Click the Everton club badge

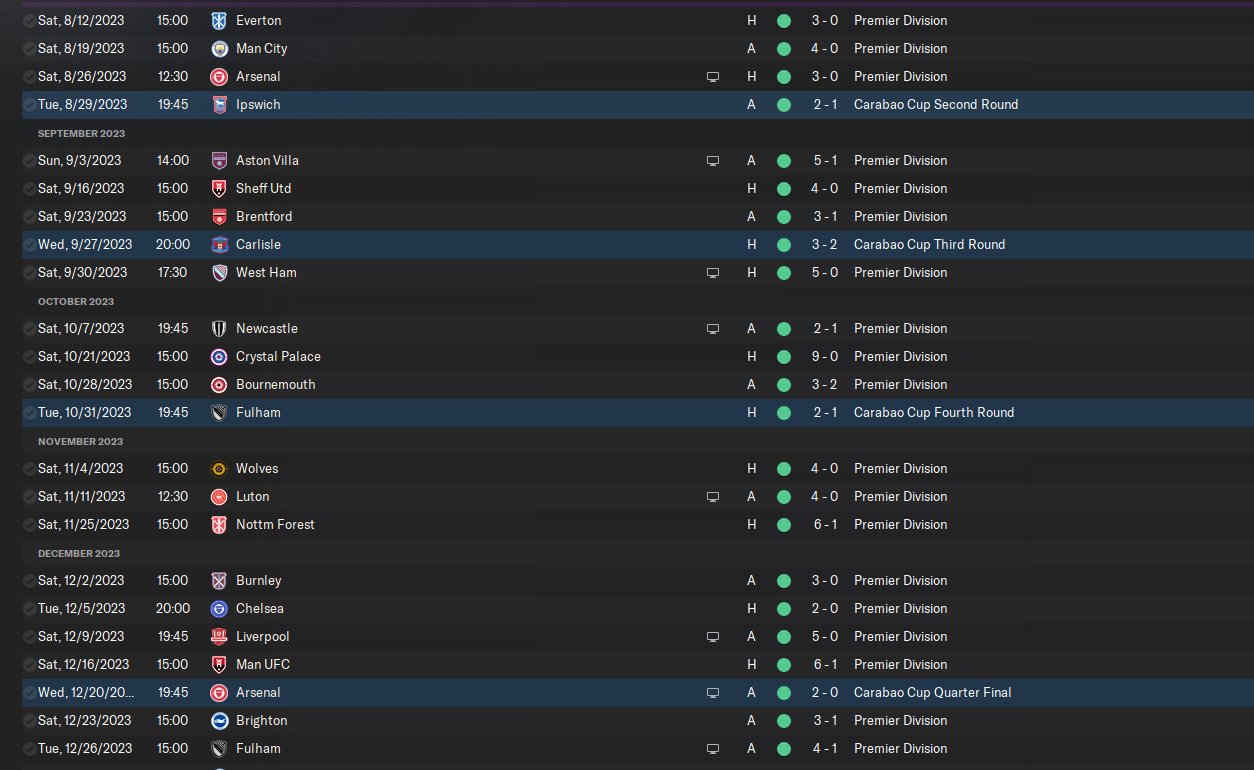click(219, 20)
